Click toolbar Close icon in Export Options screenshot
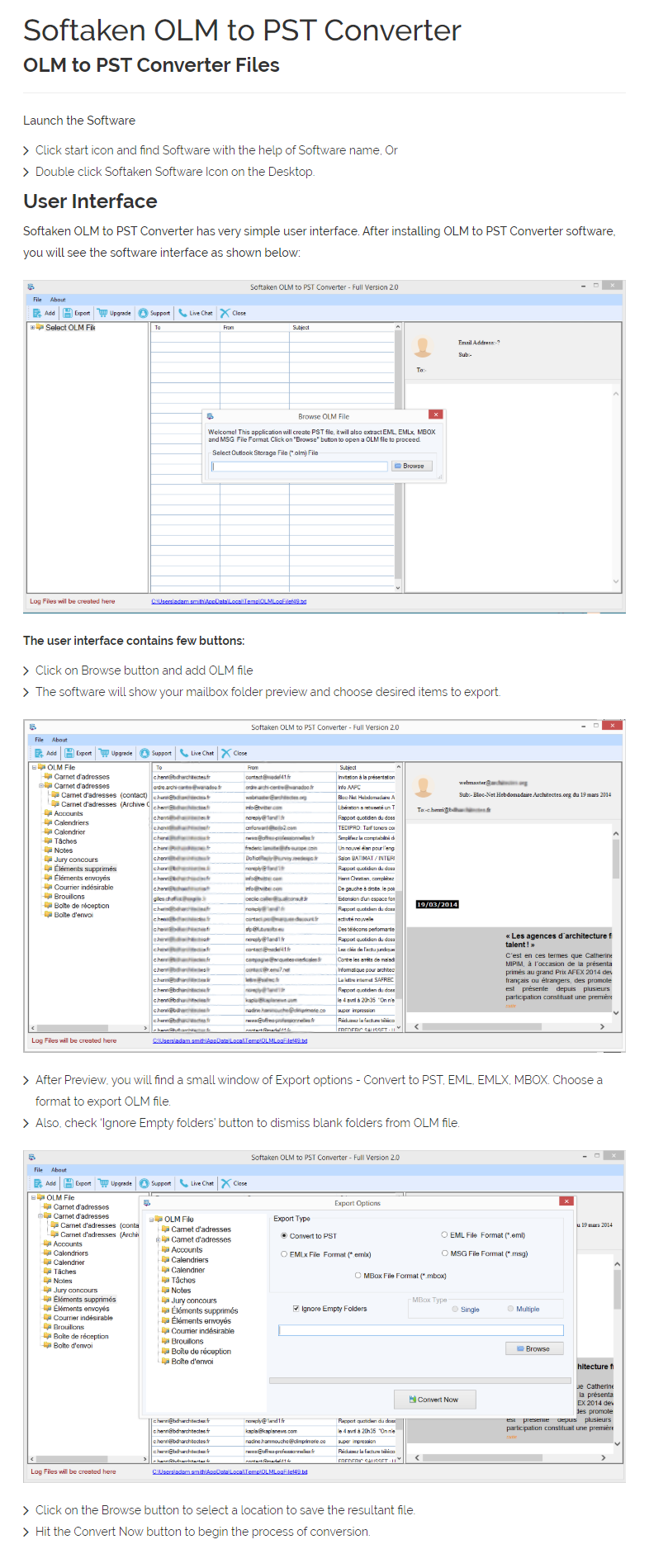Viewport: 649px width, 1568px height. click(225, 1183)
